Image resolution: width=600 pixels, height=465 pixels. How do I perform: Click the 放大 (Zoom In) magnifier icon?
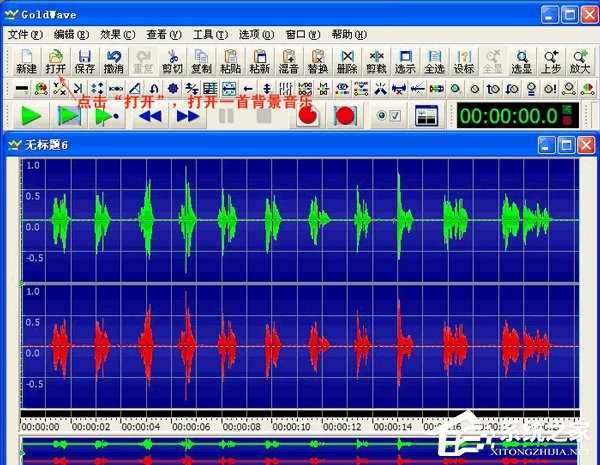pos(580,61)
